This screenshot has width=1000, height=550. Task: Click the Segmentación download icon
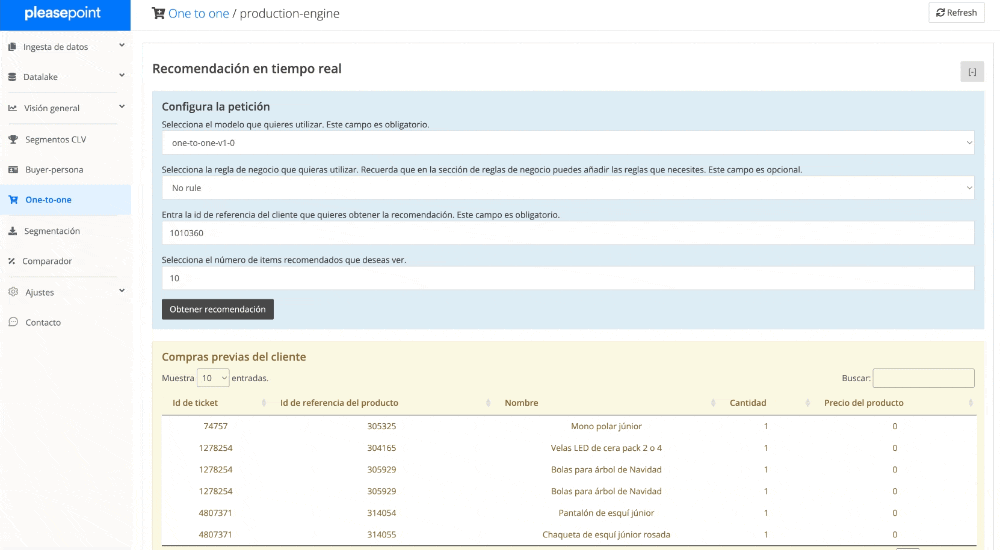click(x=12, y=231)
